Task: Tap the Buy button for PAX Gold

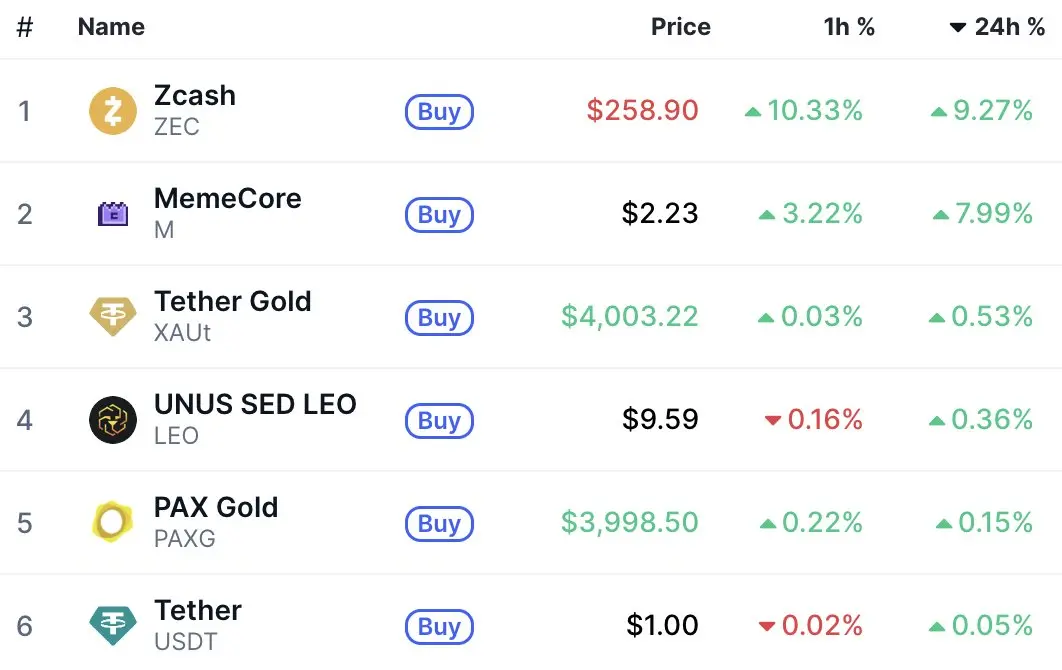Action: (x=439, y=524)
